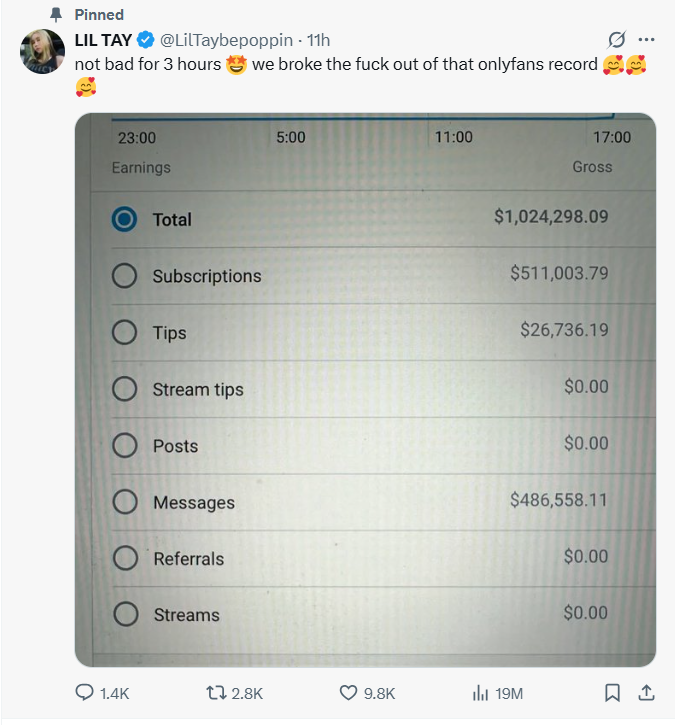Click the Grok circle-slash icon
675x725 pixels.
[617, 40]
